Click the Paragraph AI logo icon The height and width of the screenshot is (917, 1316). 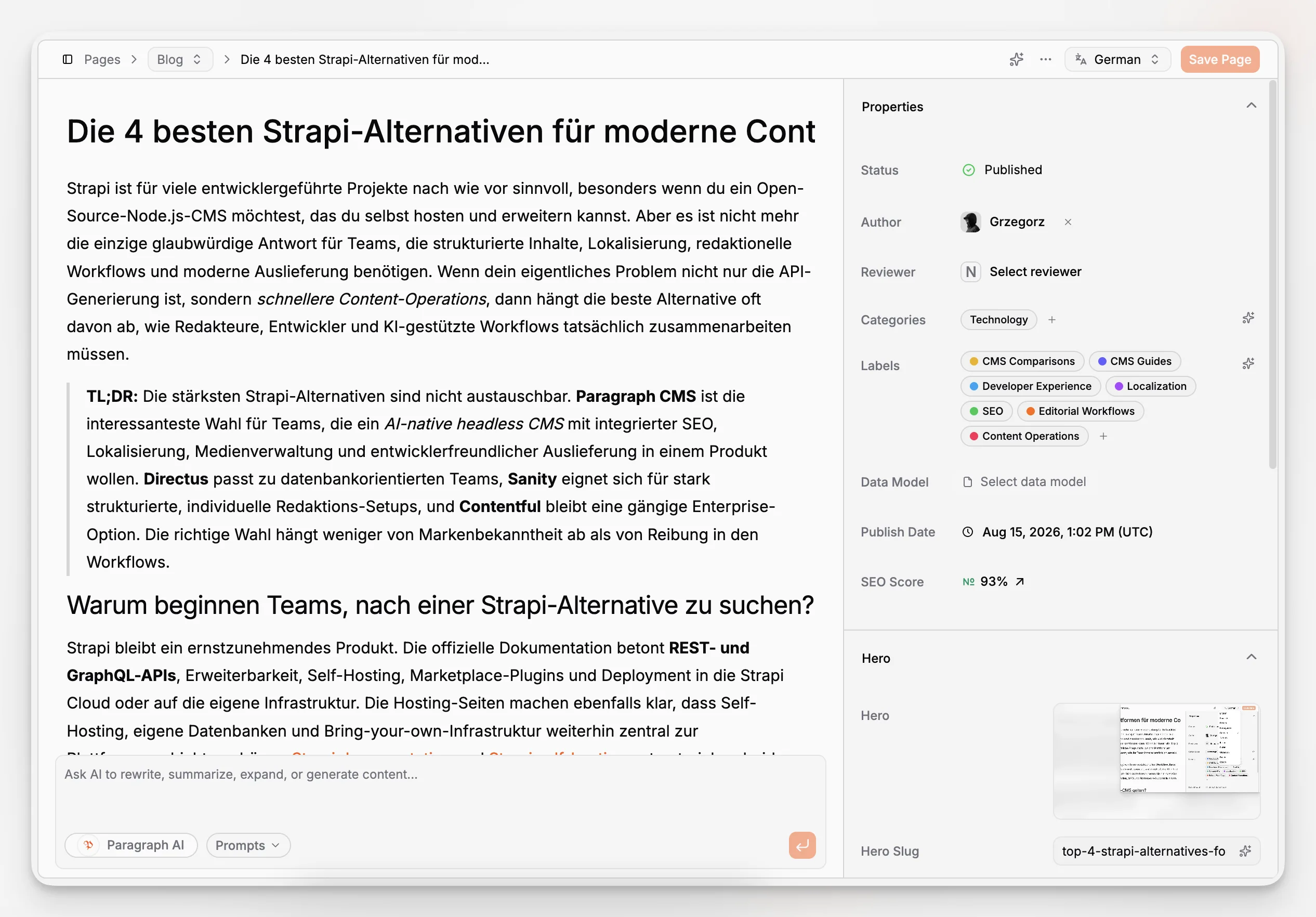[88, 846]
